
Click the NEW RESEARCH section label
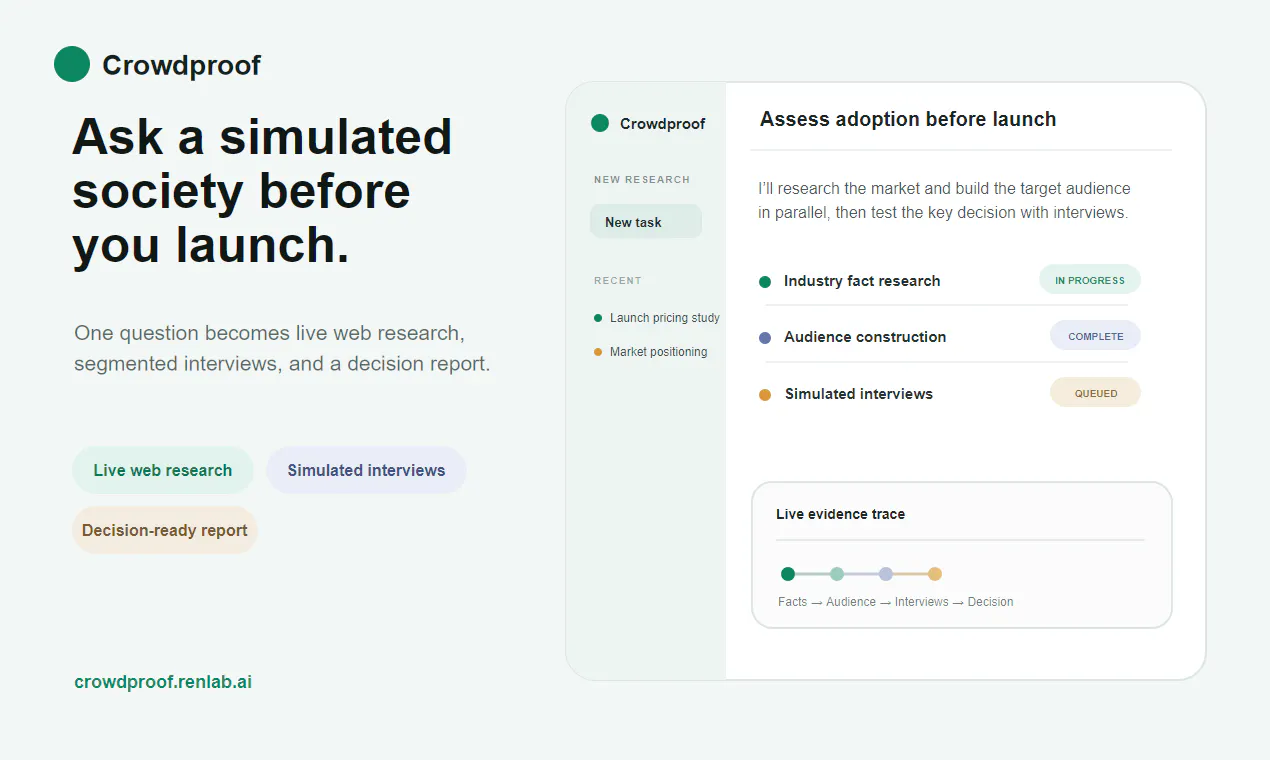pyautogui.click(x=642, y=180)
